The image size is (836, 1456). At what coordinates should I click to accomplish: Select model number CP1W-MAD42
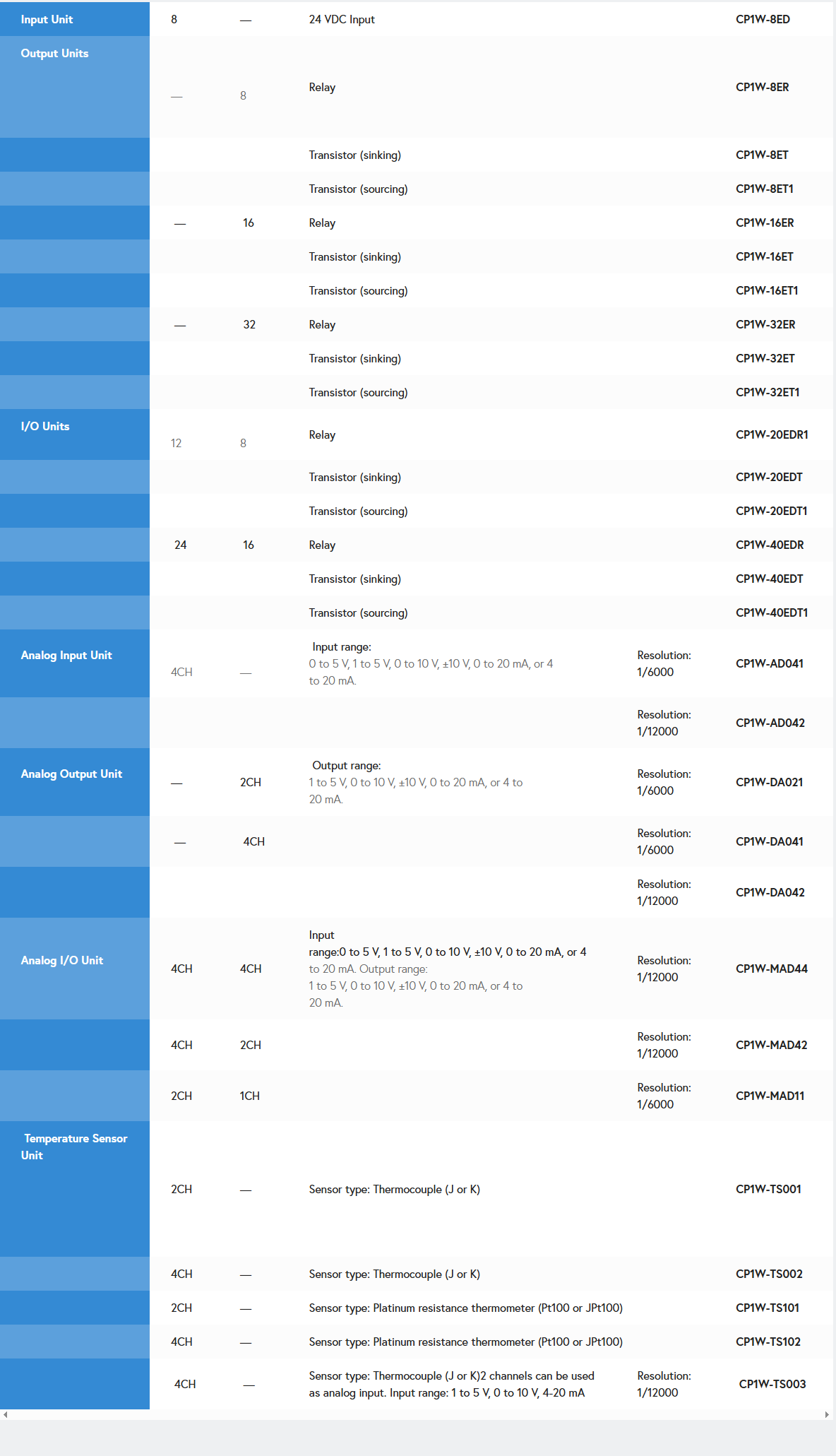pos(772,1045)
